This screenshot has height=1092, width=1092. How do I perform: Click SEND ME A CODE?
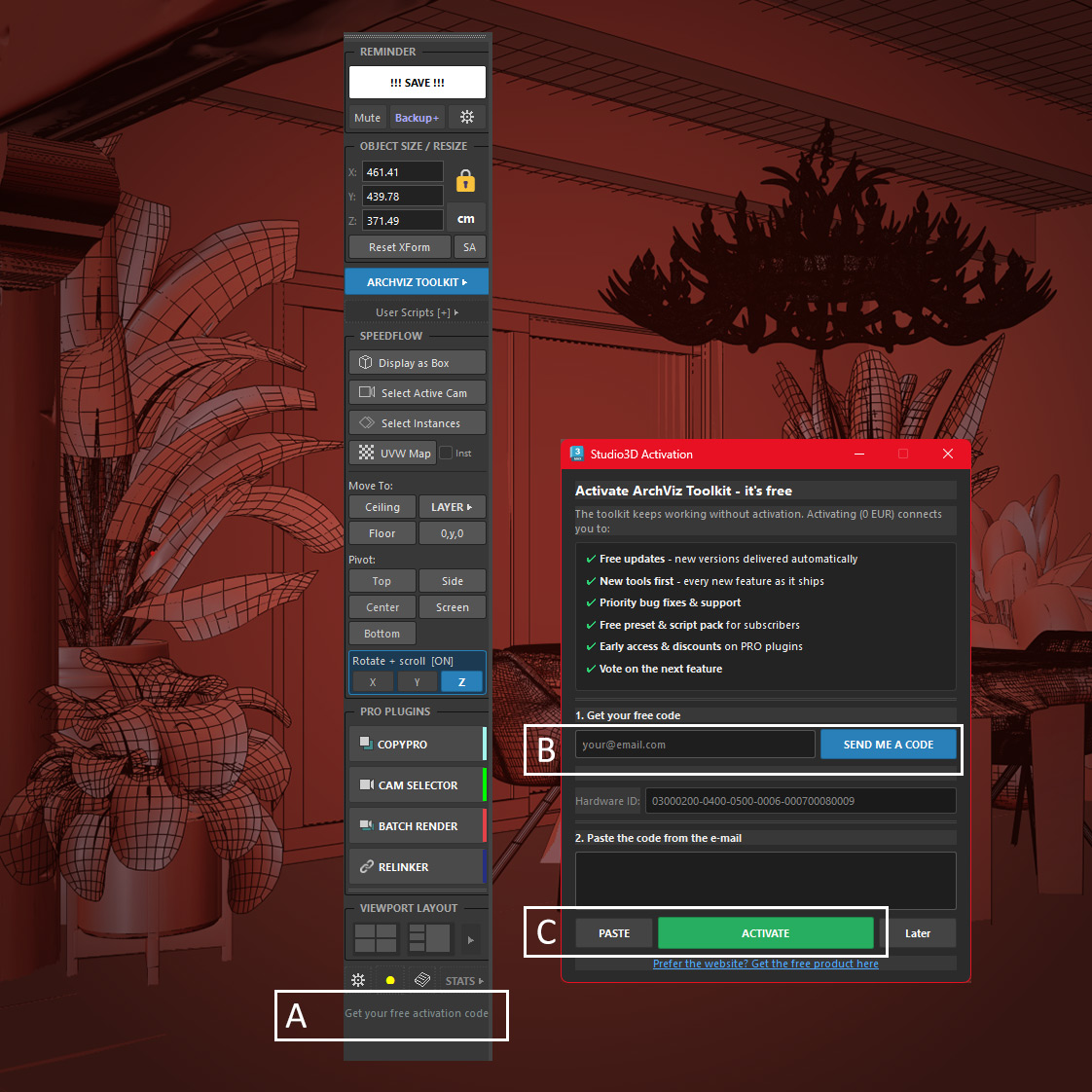pos(888,745)
